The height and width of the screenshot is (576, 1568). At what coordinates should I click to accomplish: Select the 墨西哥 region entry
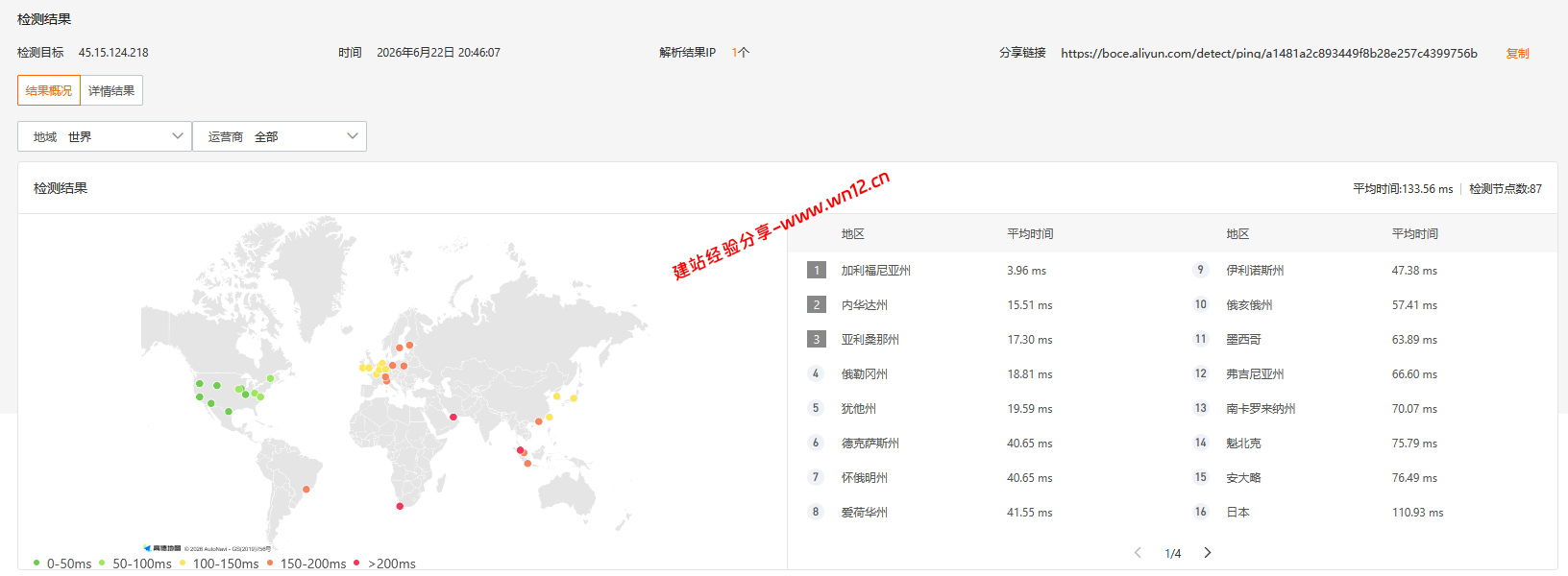coord(1243,340)
